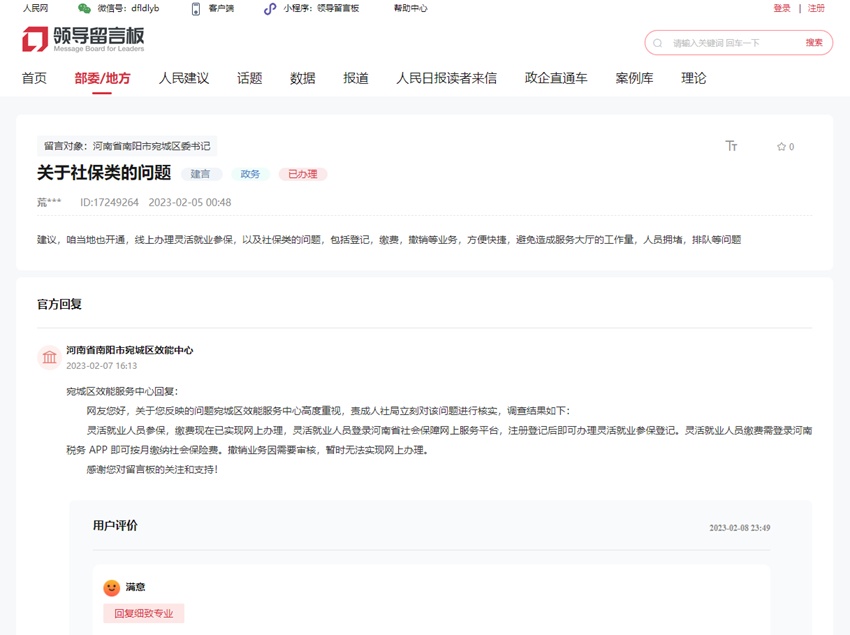Open the 部委/地方 navigation tab
Screen dimensions: 850x635
102,78
